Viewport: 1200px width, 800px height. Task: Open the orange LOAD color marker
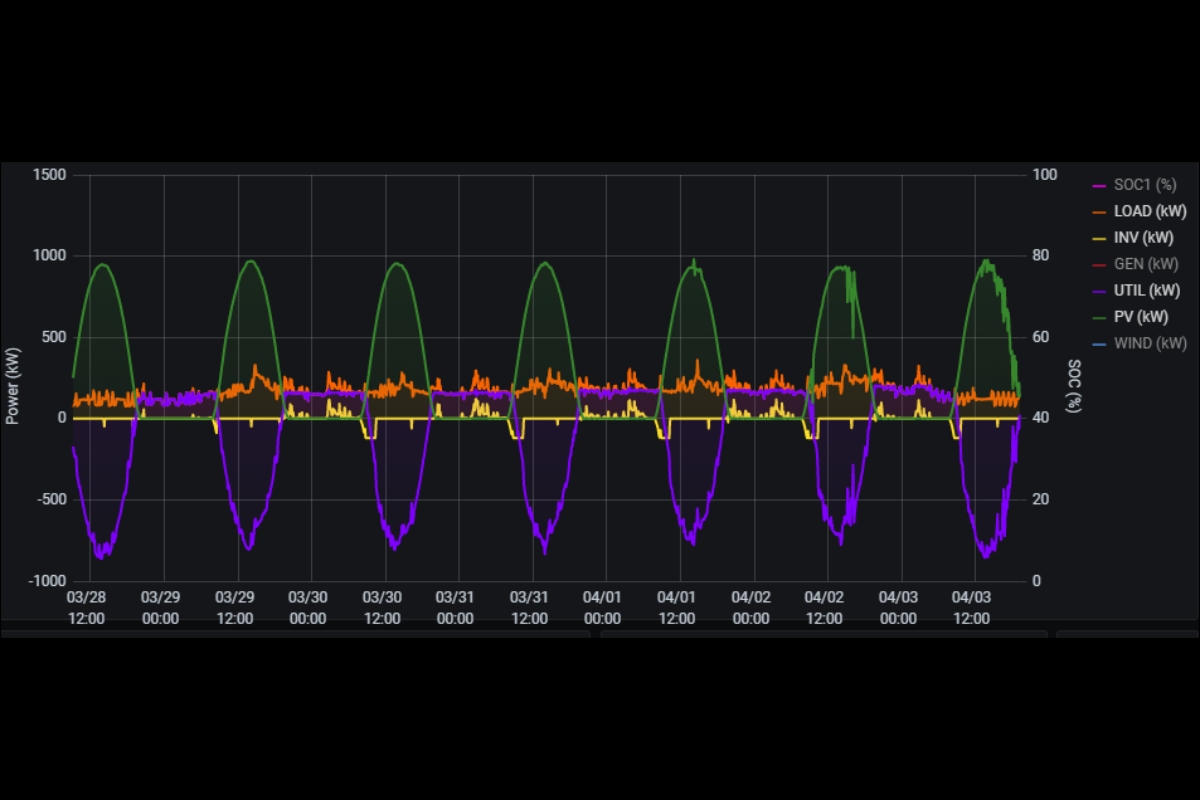[1100, 212]
